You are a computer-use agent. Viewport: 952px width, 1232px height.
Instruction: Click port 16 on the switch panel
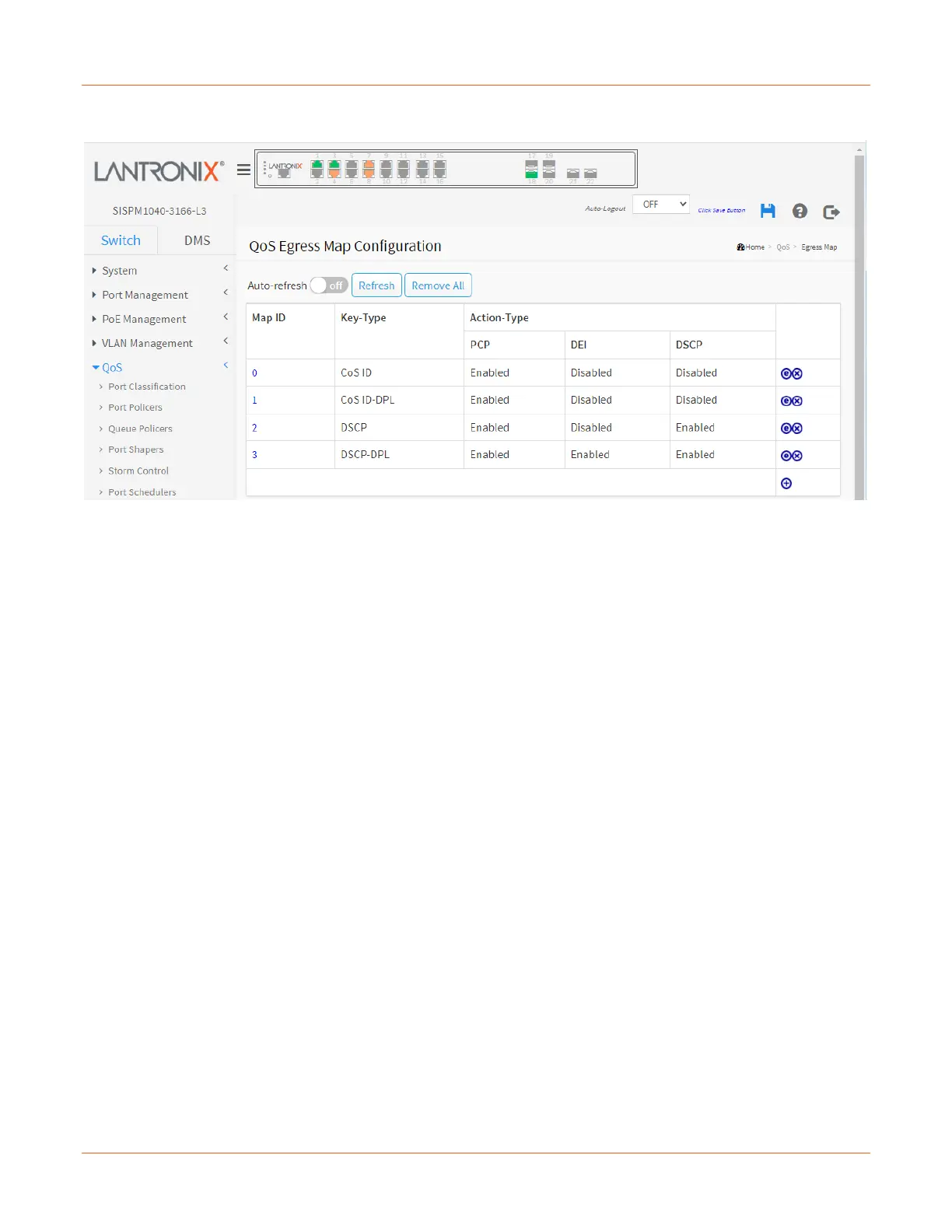(x=440, y=172)
